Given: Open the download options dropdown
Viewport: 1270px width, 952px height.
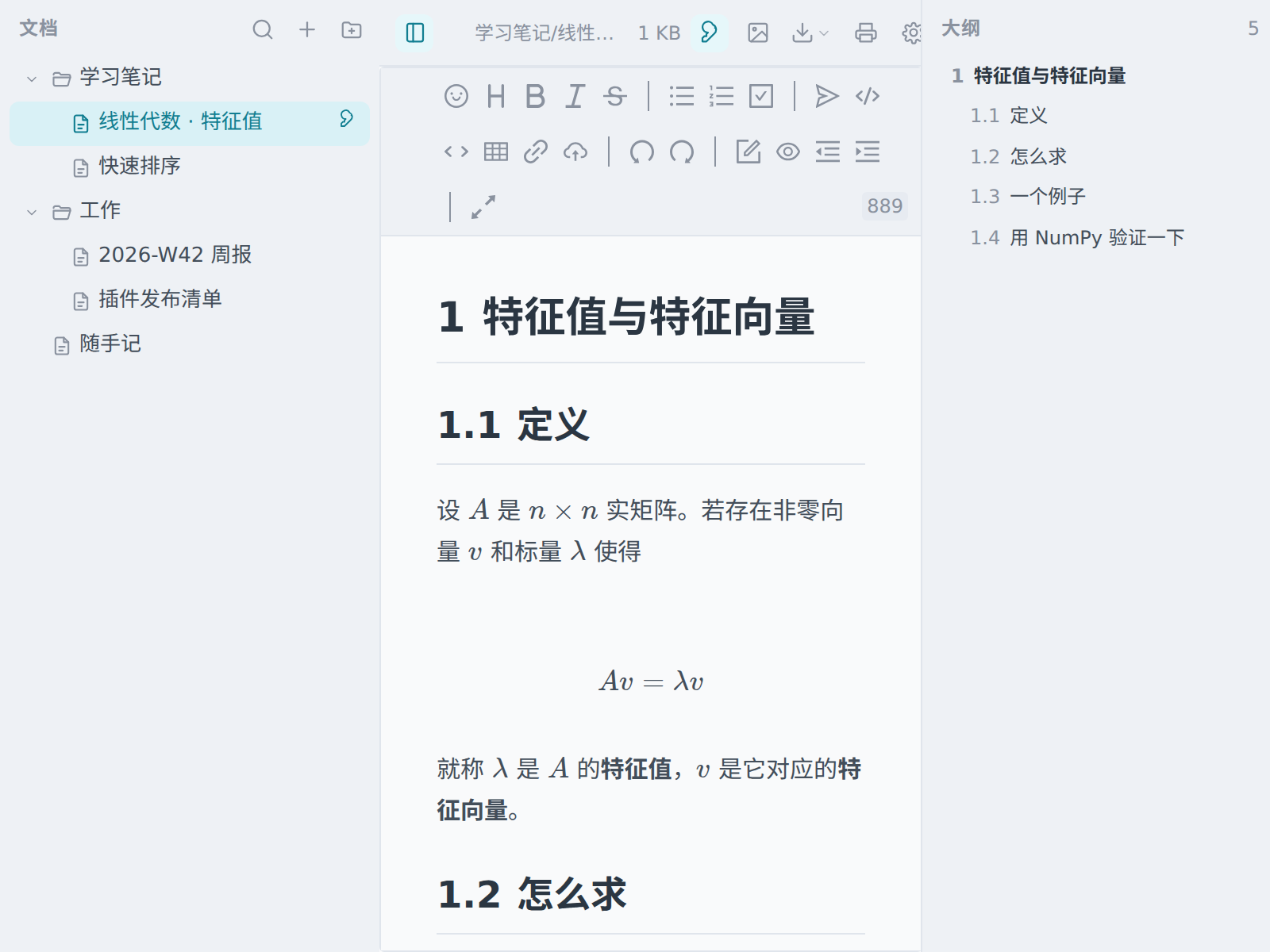Looking at the screenshot, I should coord(810,33).
